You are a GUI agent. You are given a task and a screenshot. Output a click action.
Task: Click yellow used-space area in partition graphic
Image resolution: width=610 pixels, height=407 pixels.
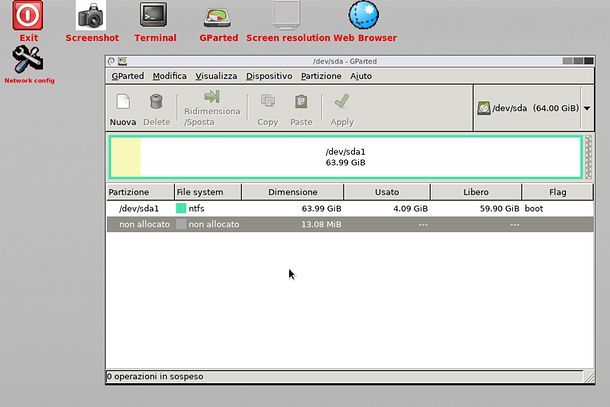[126, 157]
